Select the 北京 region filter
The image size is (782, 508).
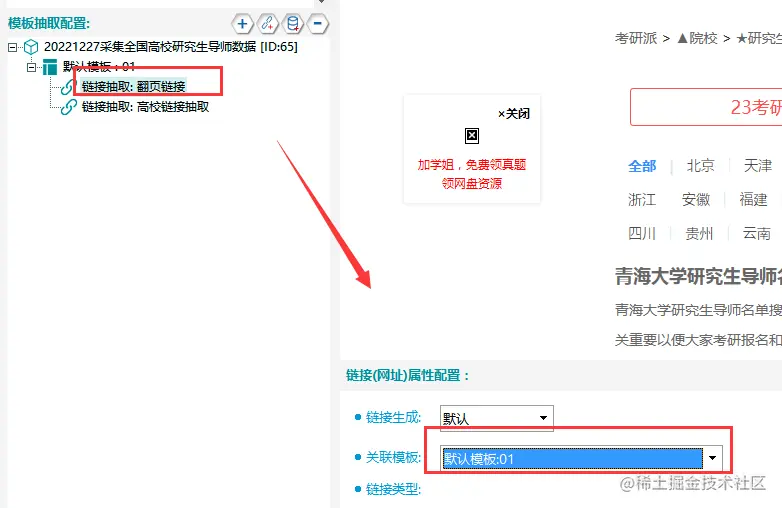click(x=700, y=166)
